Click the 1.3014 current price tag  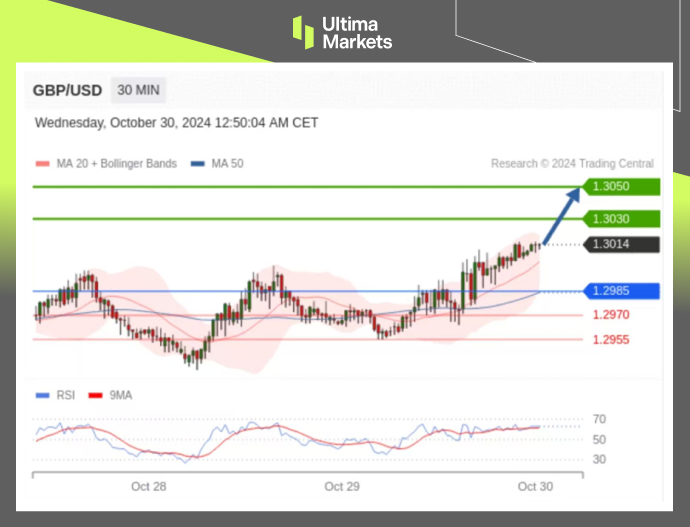click(x=621, y=244)
